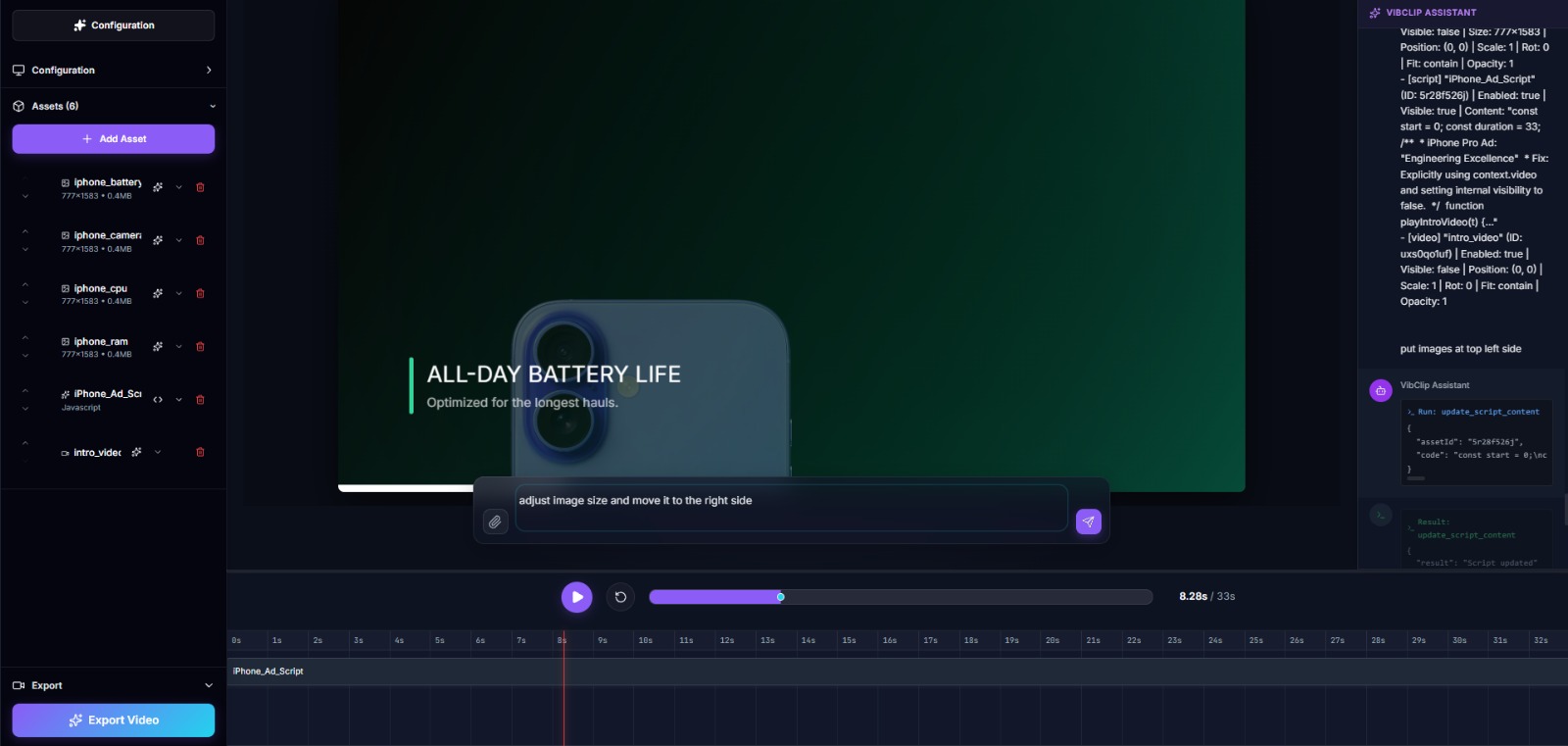Click Export Video button
The image size is (1568, 746).
(x=114, y=721)
